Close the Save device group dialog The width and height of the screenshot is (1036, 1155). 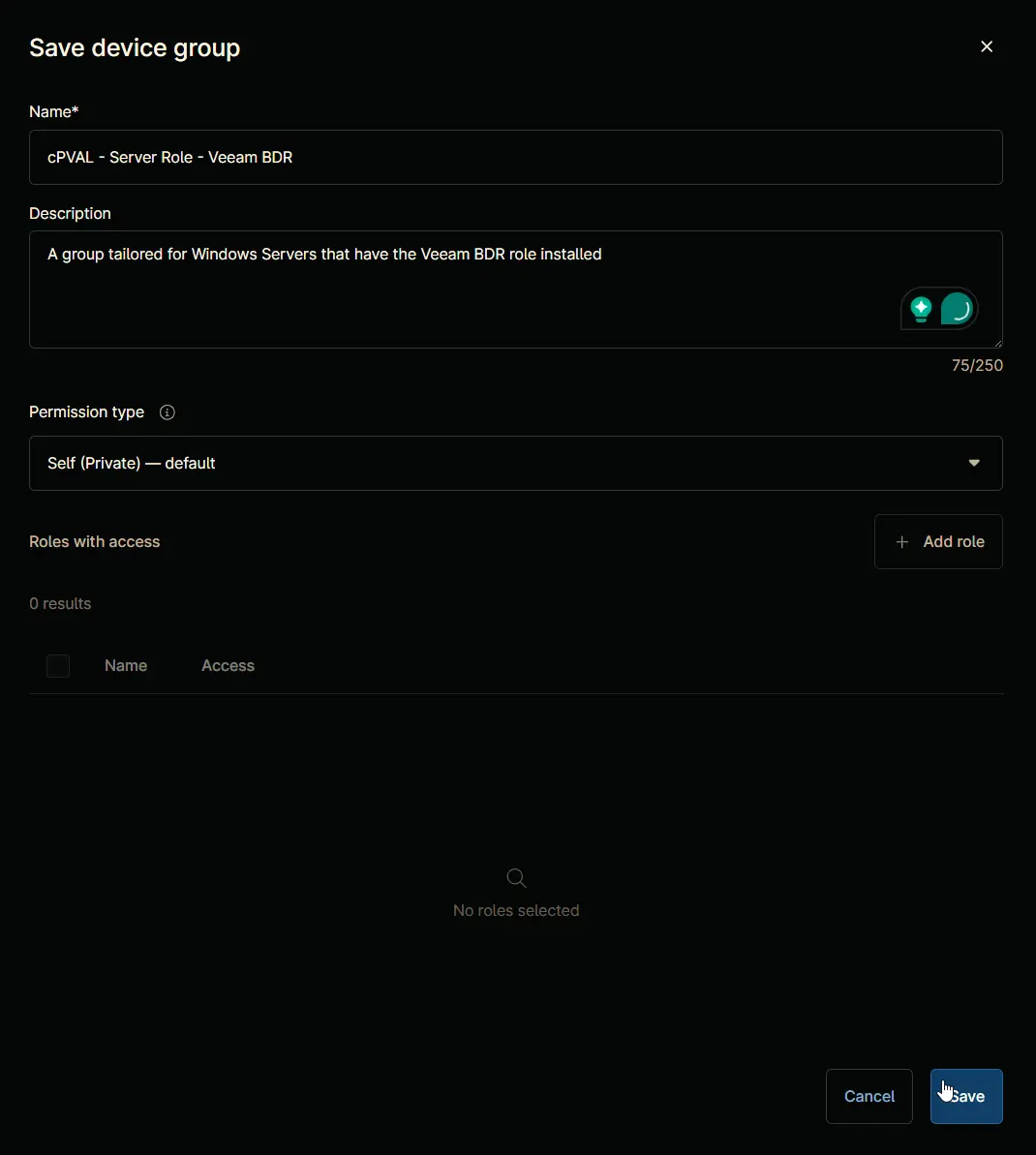987,46
